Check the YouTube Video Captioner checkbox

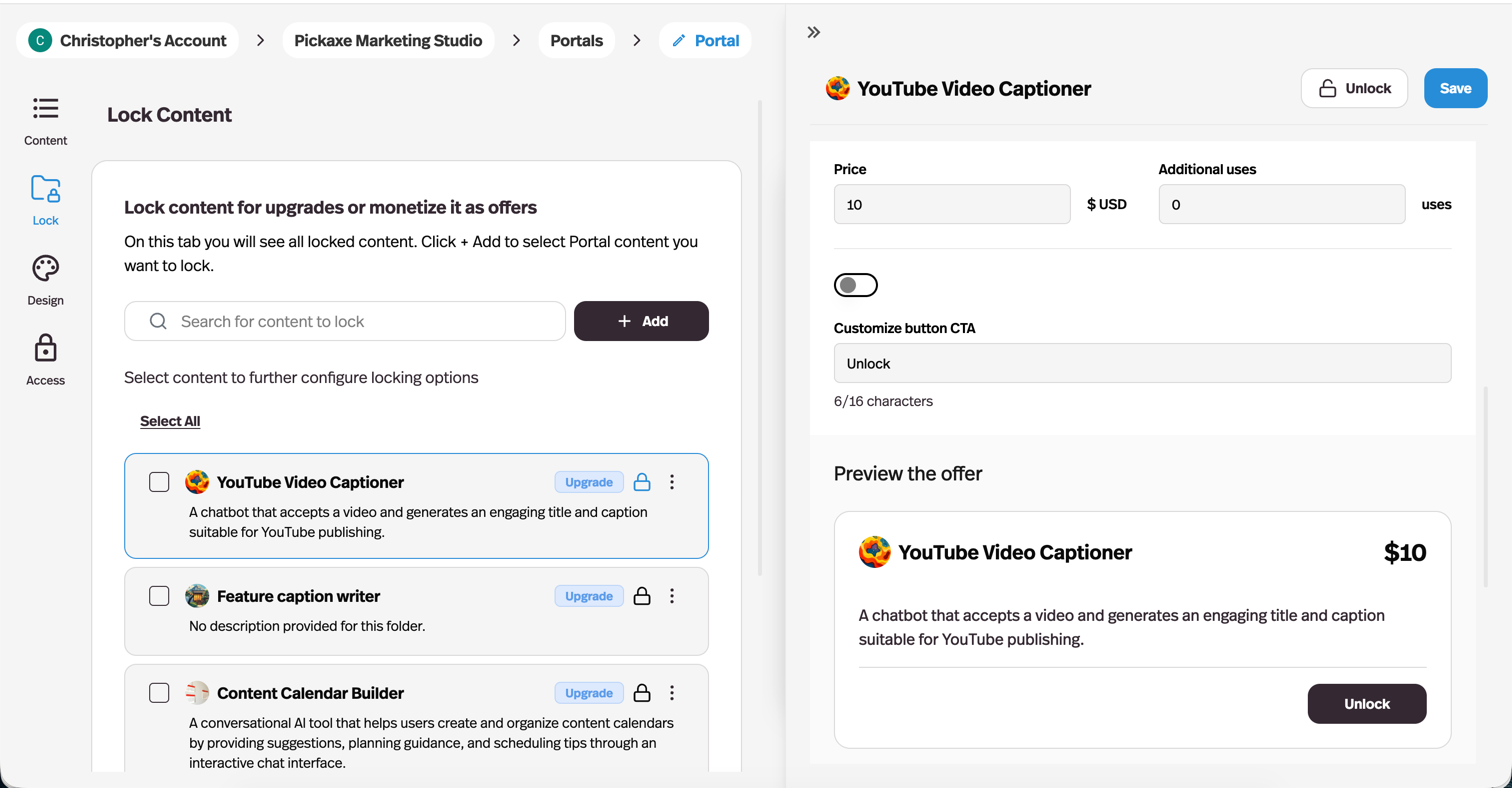159,483
